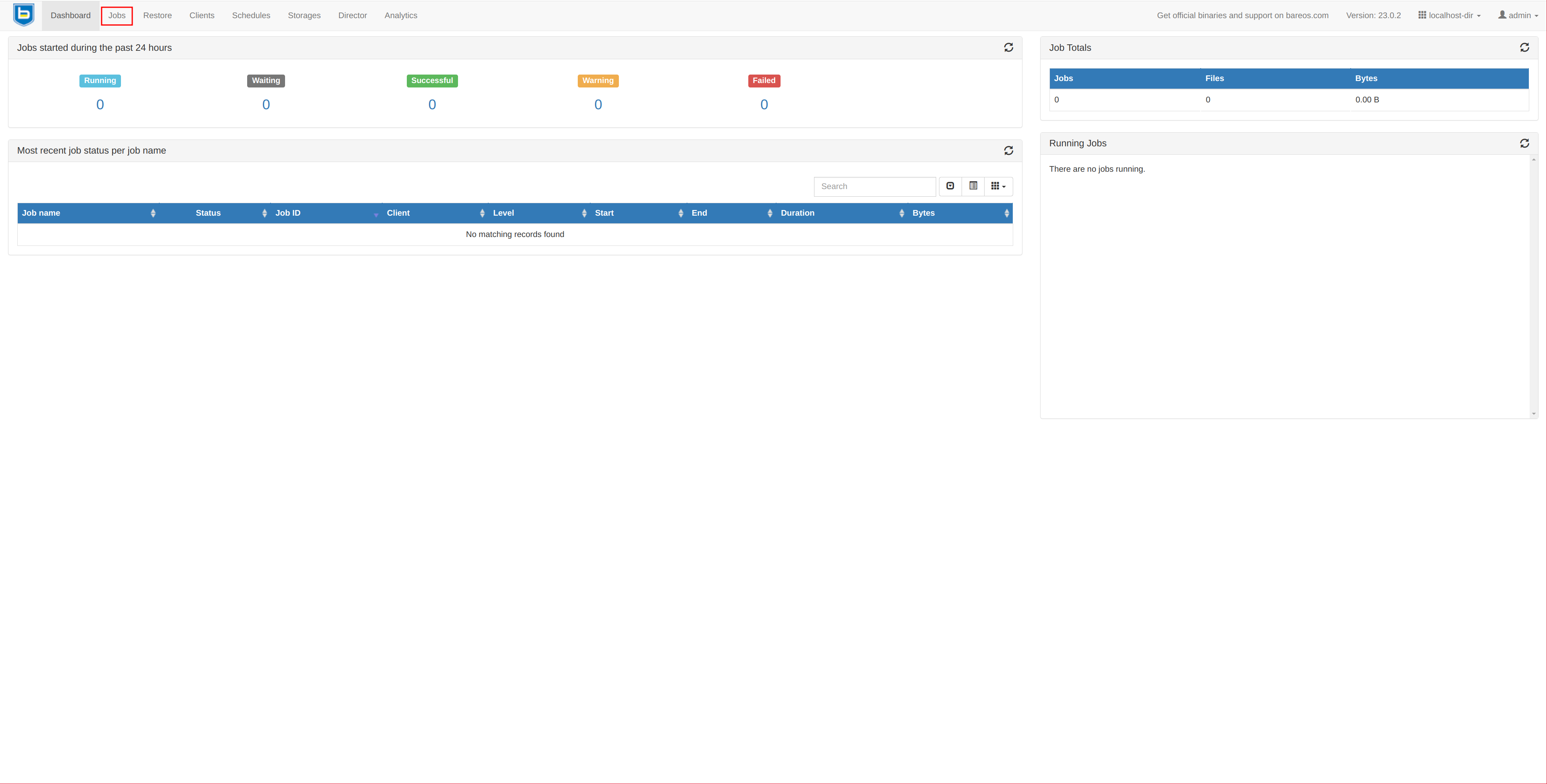Viewport: 1547px width, 784px height.
Task: Click the Job name column sort arrows
Action: point(153,213)
